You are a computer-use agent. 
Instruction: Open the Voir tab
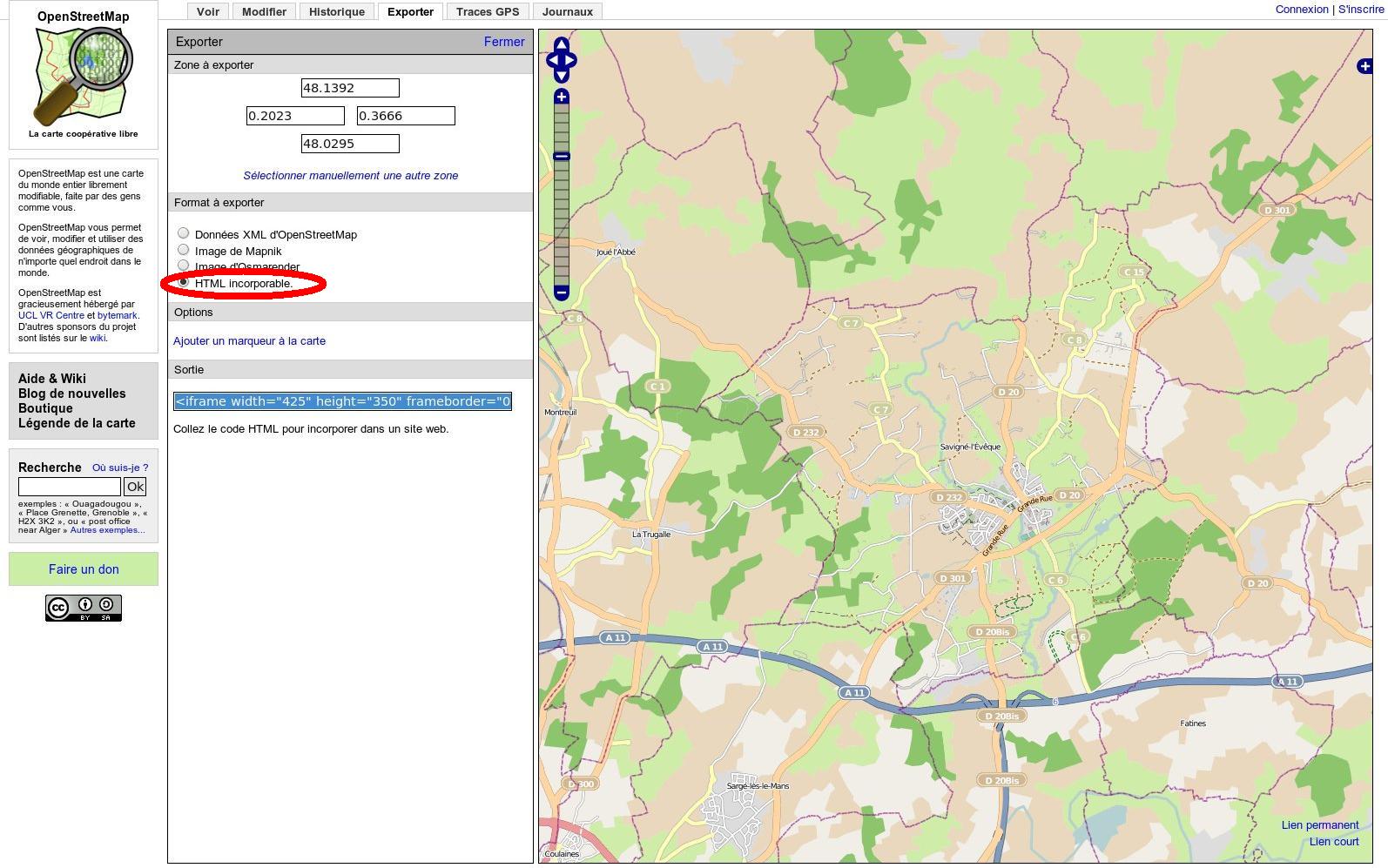coord(208,11)
